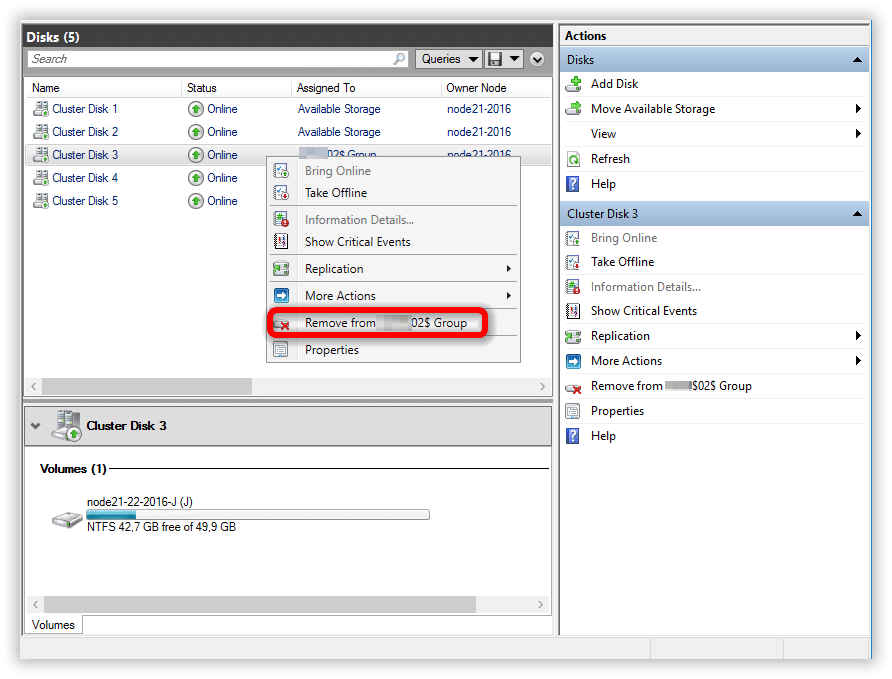The height and width of the screenshot is (679, 892).
Task: Switch to the Volumes tab
Action: [x=53, y=625]
